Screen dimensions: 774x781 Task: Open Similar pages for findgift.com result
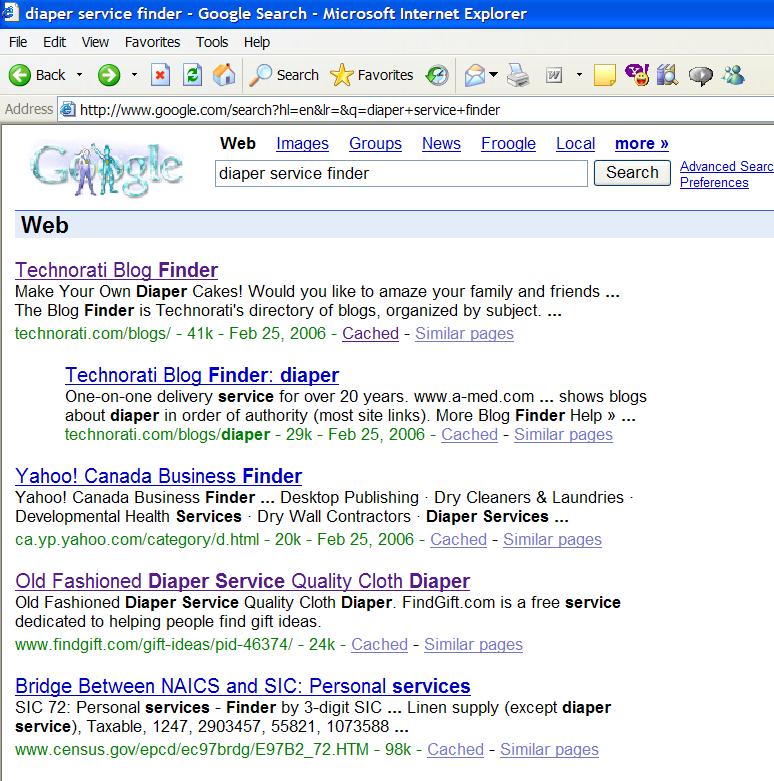tap(473, 645)
